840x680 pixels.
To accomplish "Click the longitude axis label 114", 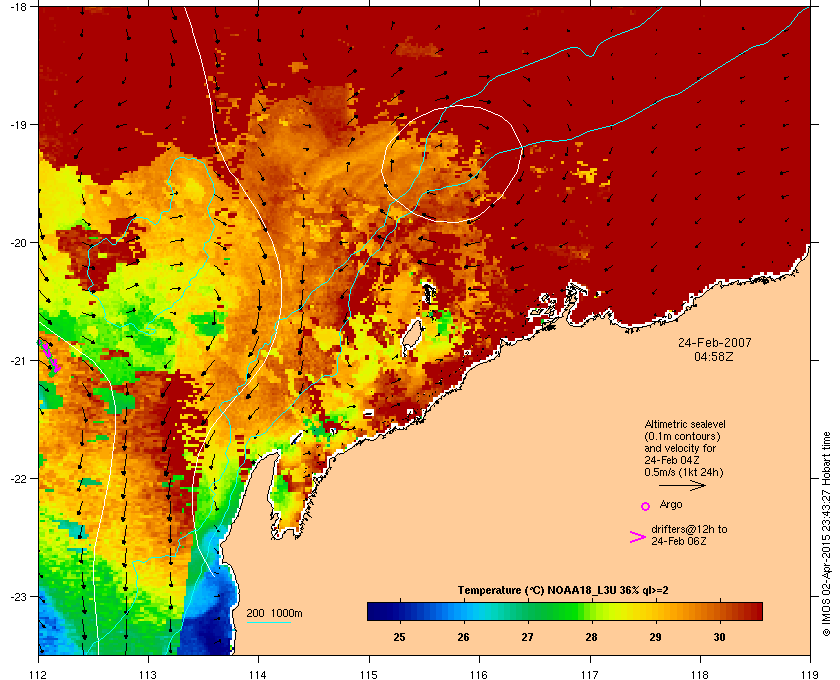I will point(258,675).
